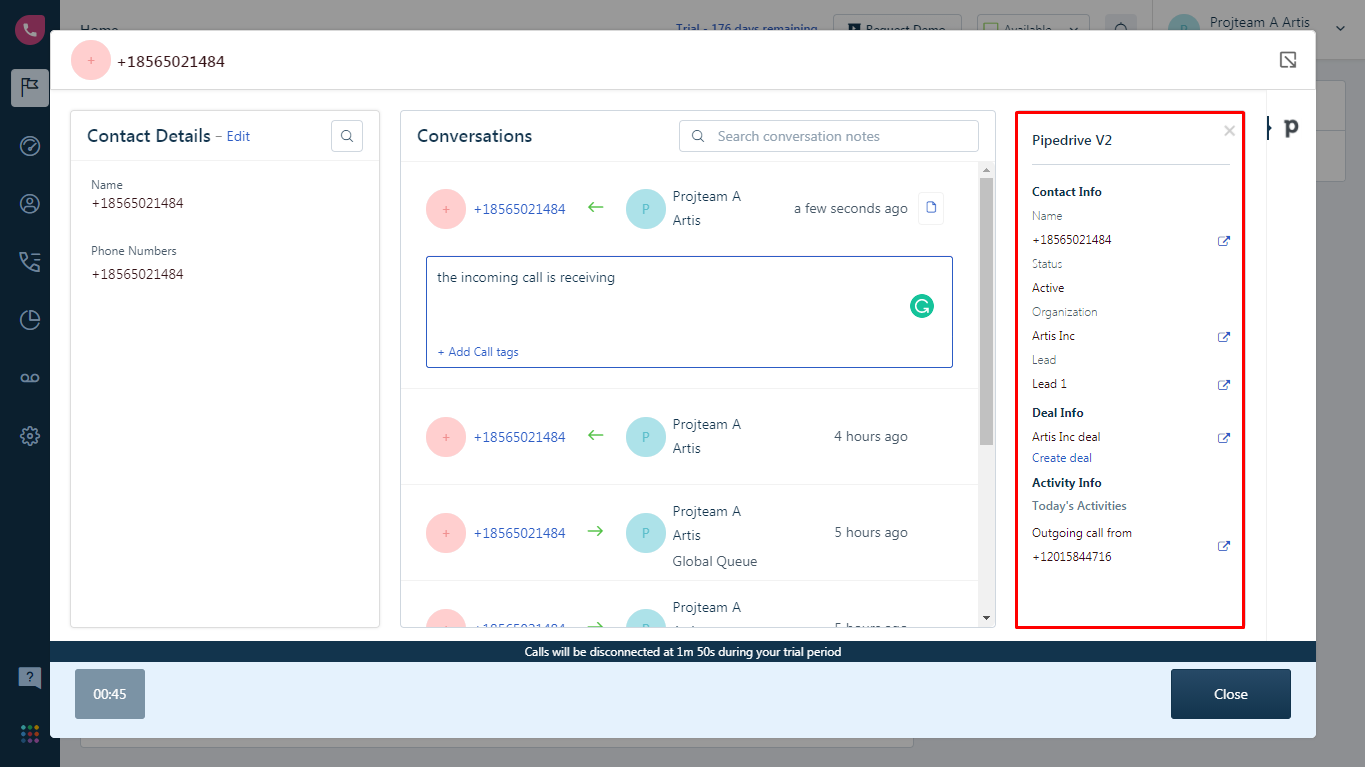
Task: Open the app switcher dots icon
Action: [30, 734]
